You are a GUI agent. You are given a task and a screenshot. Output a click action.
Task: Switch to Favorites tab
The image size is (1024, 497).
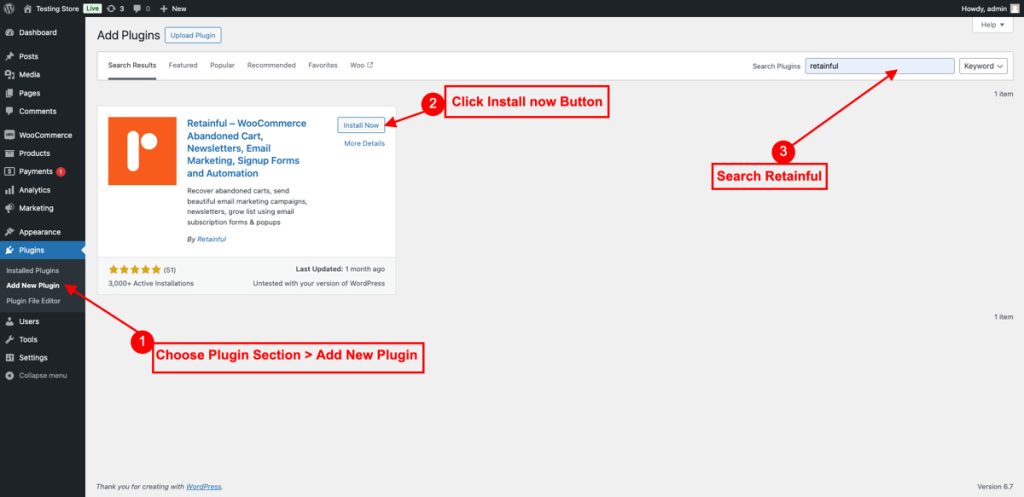[323, 65]
